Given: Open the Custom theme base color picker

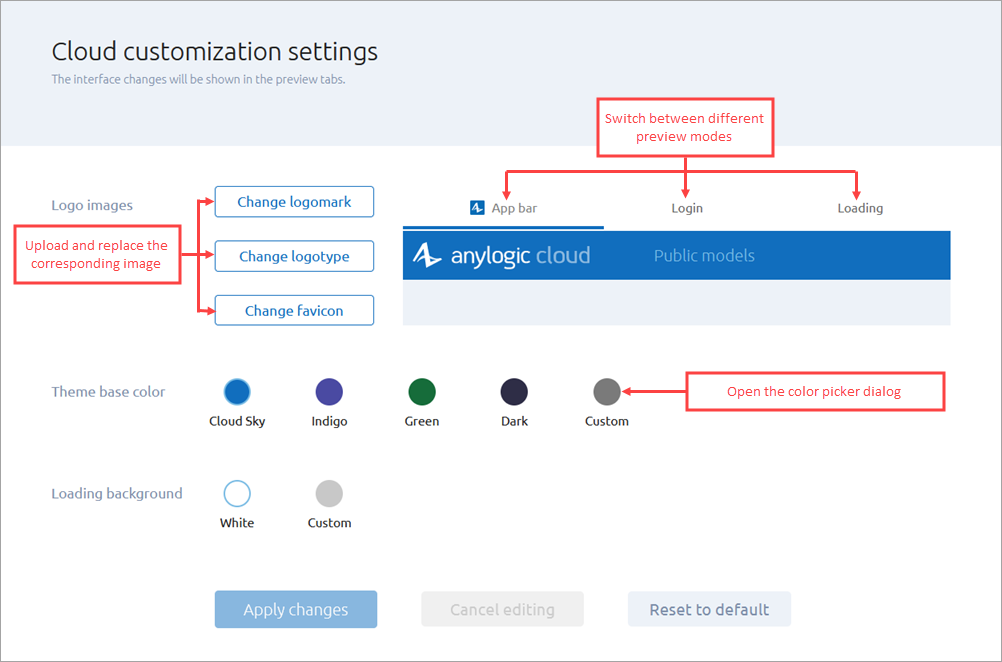Looking at the screenshot, I should 607,392.
